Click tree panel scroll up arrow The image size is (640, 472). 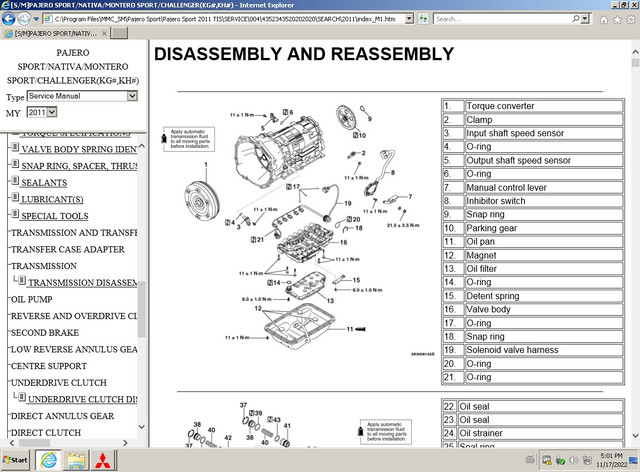142,145
